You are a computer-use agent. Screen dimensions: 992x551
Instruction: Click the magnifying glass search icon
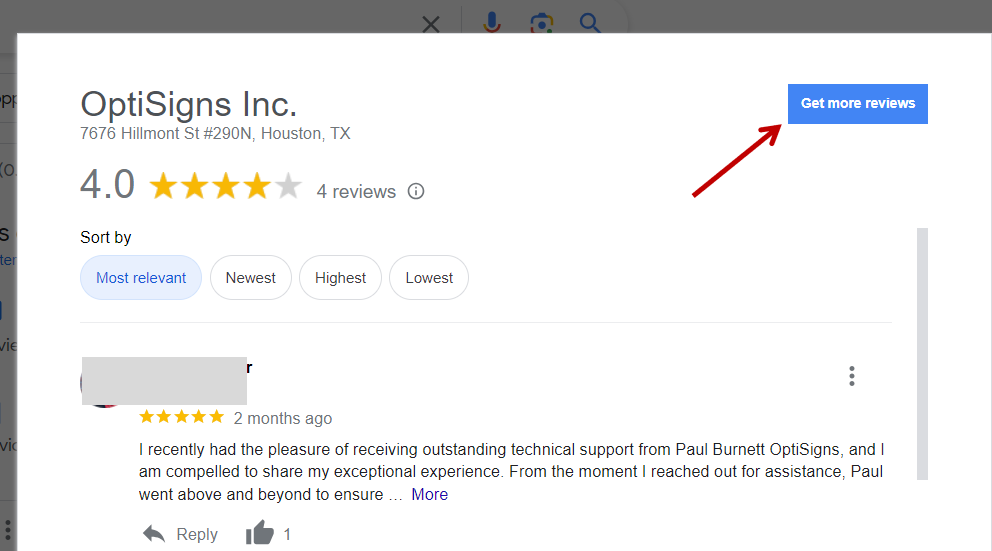(590, 23)
